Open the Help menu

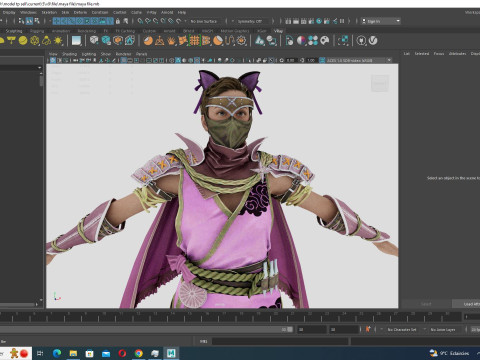coord(182,12)
